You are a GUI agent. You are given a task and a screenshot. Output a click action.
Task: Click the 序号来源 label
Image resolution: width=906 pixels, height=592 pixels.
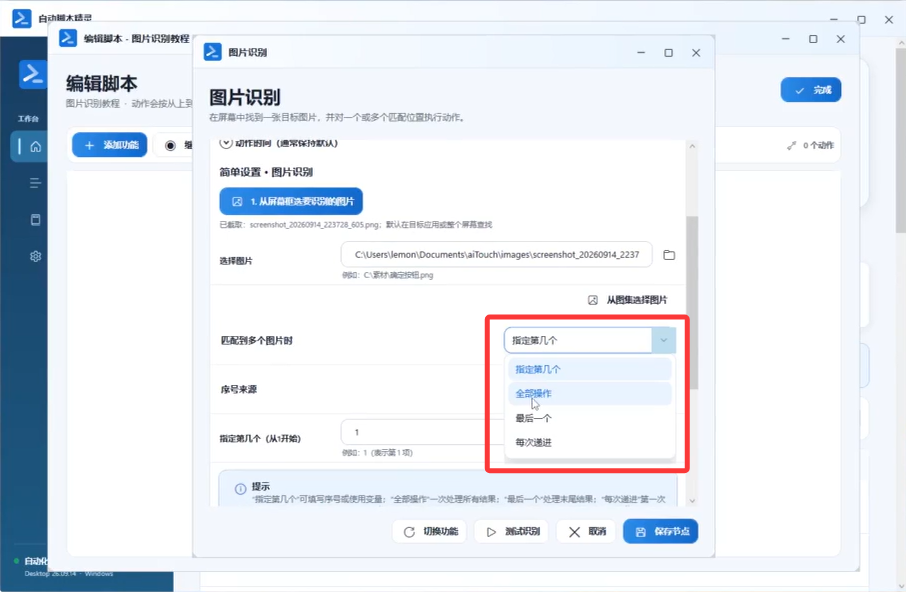pos(239,389)
